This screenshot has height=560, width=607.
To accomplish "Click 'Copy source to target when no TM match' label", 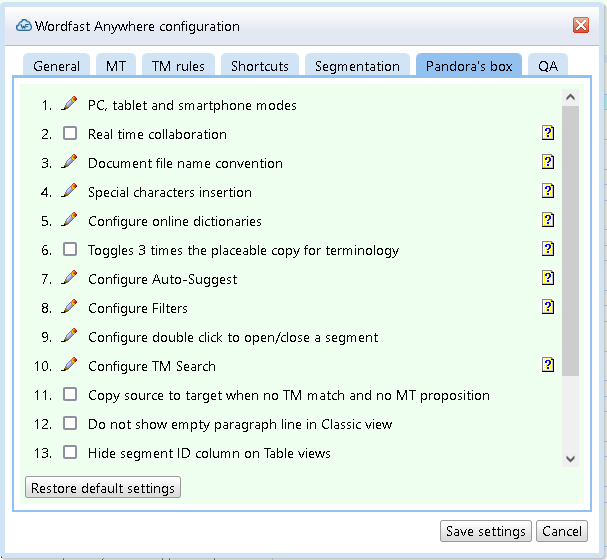I will click(289, 396).
